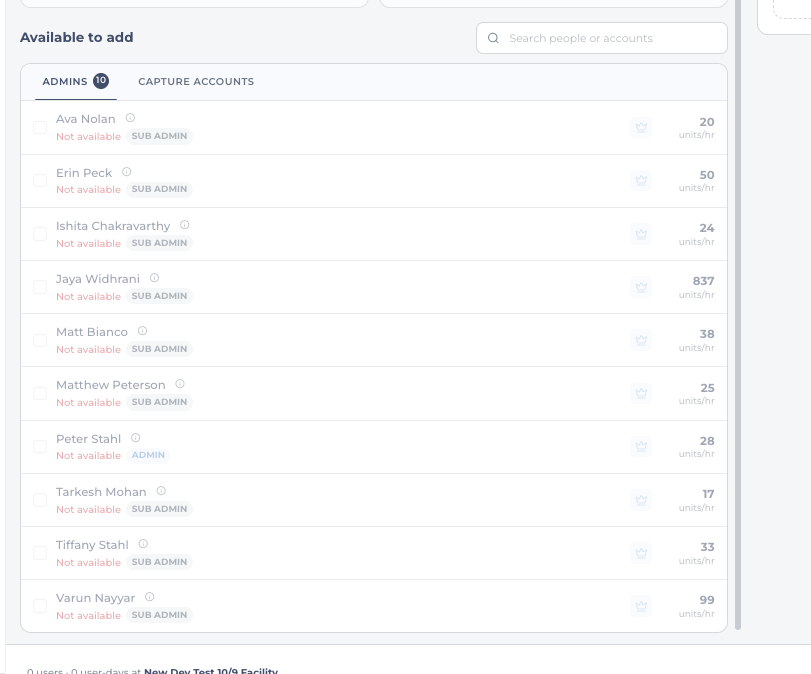Select the Varun Nayyar checkbox
This screenshot has width=811, height=674.
pyautogui.click(x=40, y=606)
